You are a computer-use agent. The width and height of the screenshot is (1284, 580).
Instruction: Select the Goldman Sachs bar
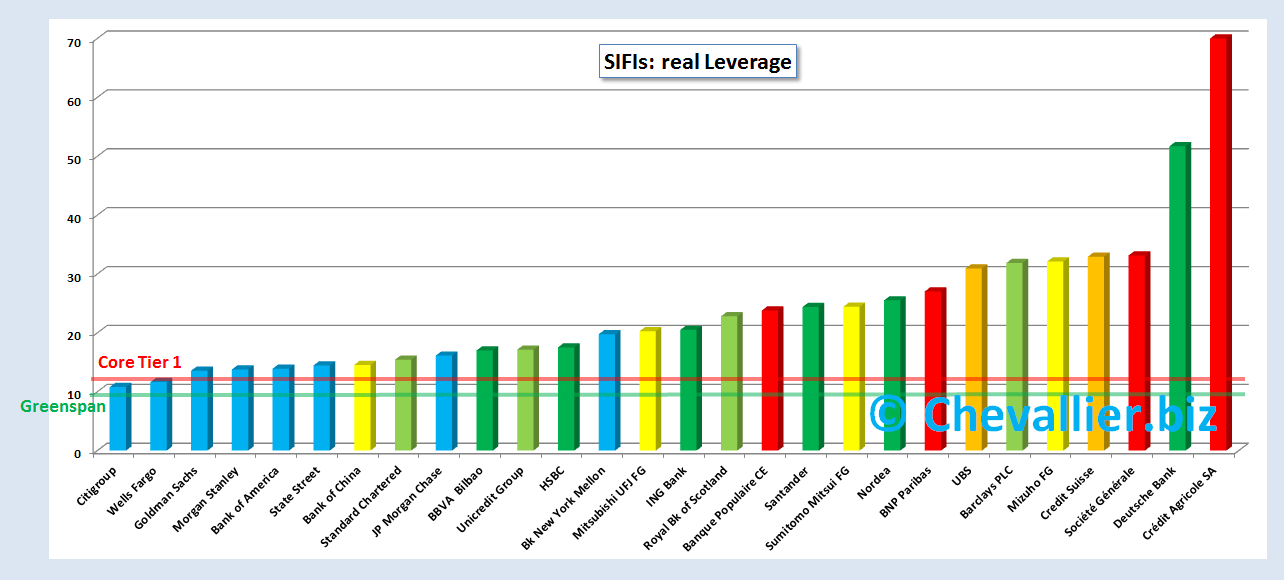tap(202, 409)
